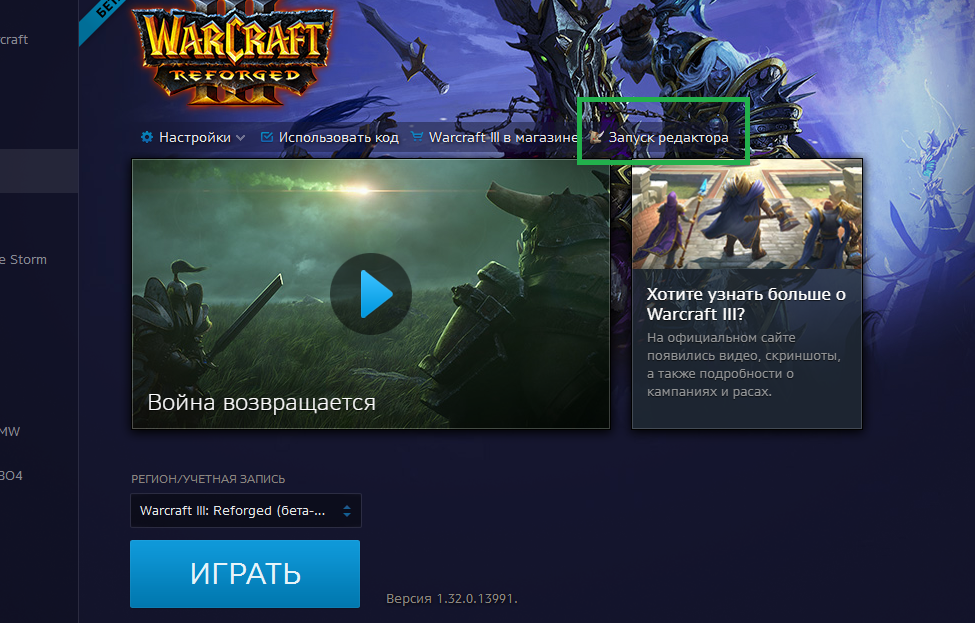
Task: Open Warcraft III в магазине link
Action: (x=503, y=137)
